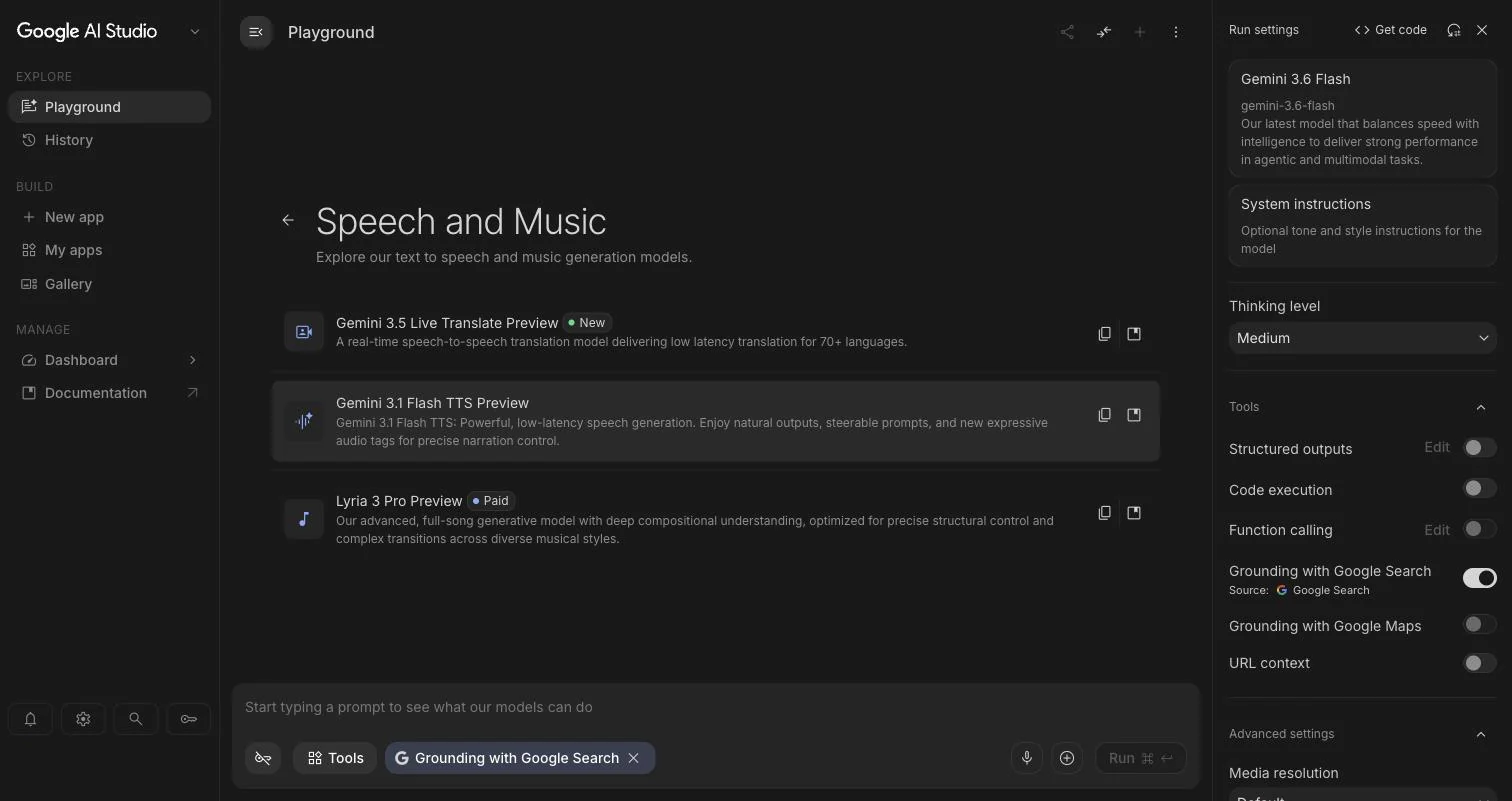The height and width of the screenshot is (801, 1512).
Task: Open docs icon for Gemini 3.5 Live Translate
Action: tap(1134, 334)
